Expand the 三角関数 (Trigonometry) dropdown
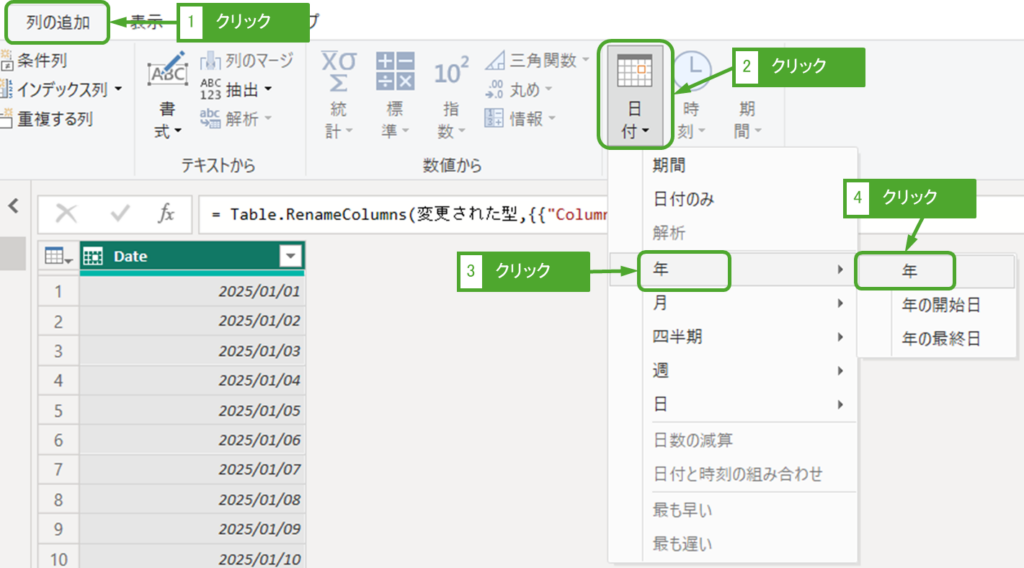 click(x=584, y=61)
